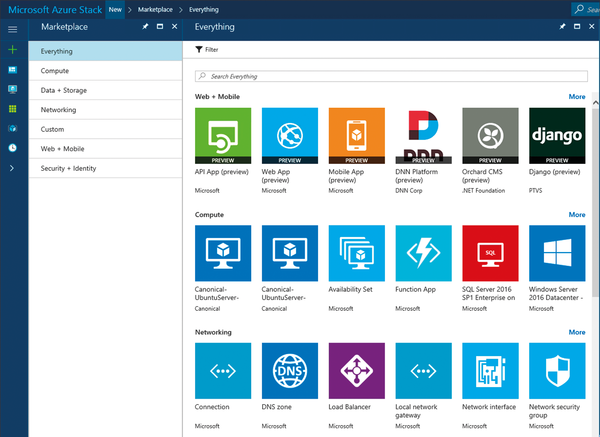Open the Virtual machines sidebar icon
Image resolution: width=600 pixels, height=437 pixels.
[13, 89]
